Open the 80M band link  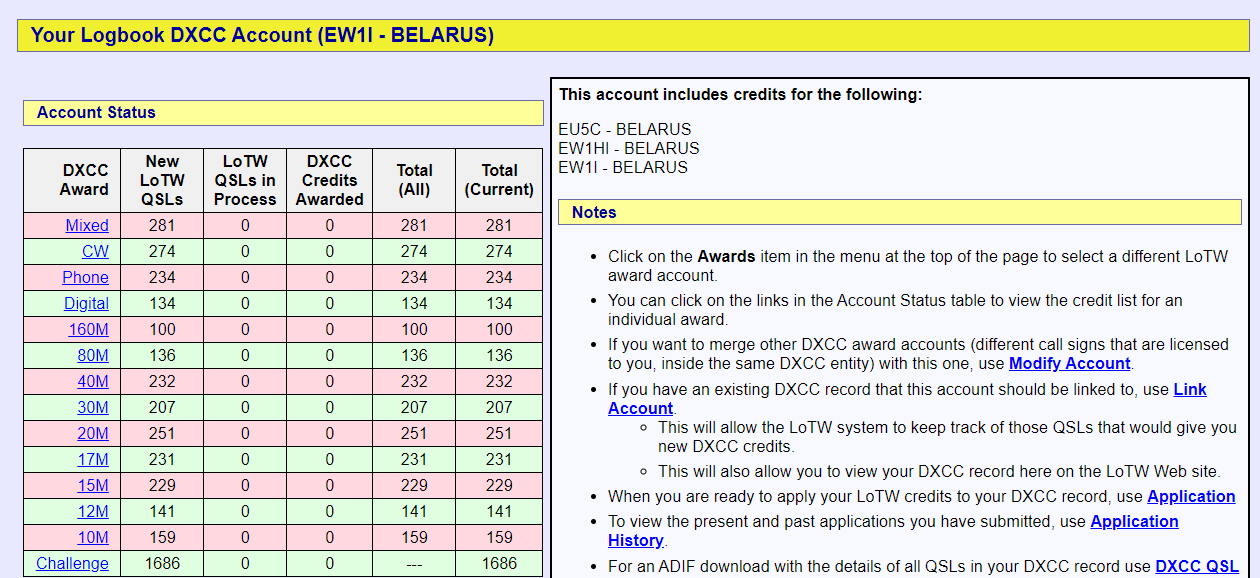pos(93,356)
